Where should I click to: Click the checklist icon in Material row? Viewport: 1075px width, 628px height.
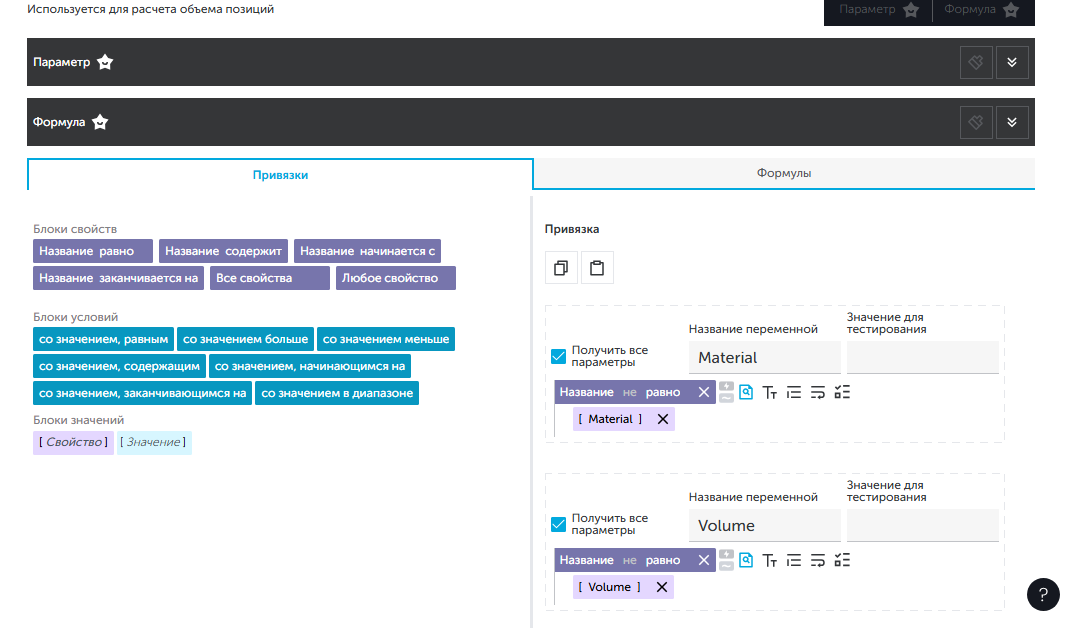(842, 392)
